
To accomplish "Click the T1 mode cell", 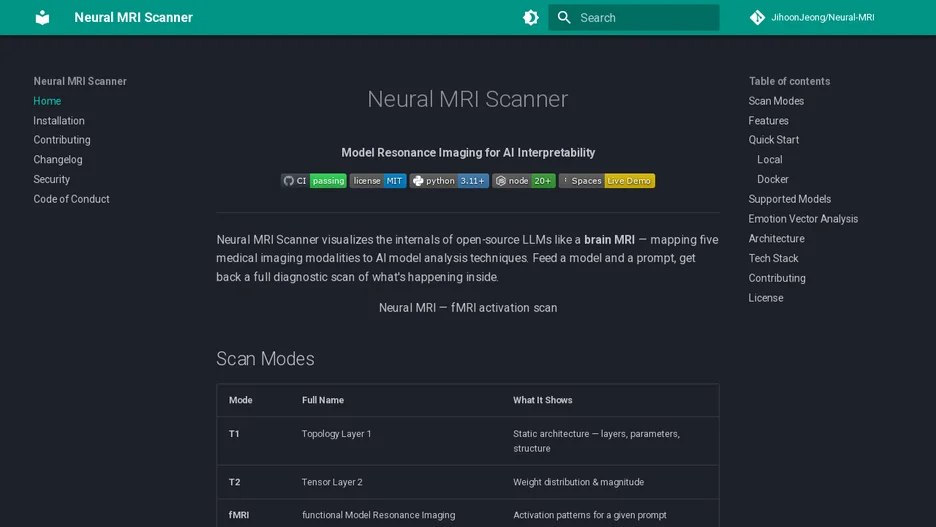I will (x=234, y=434).
